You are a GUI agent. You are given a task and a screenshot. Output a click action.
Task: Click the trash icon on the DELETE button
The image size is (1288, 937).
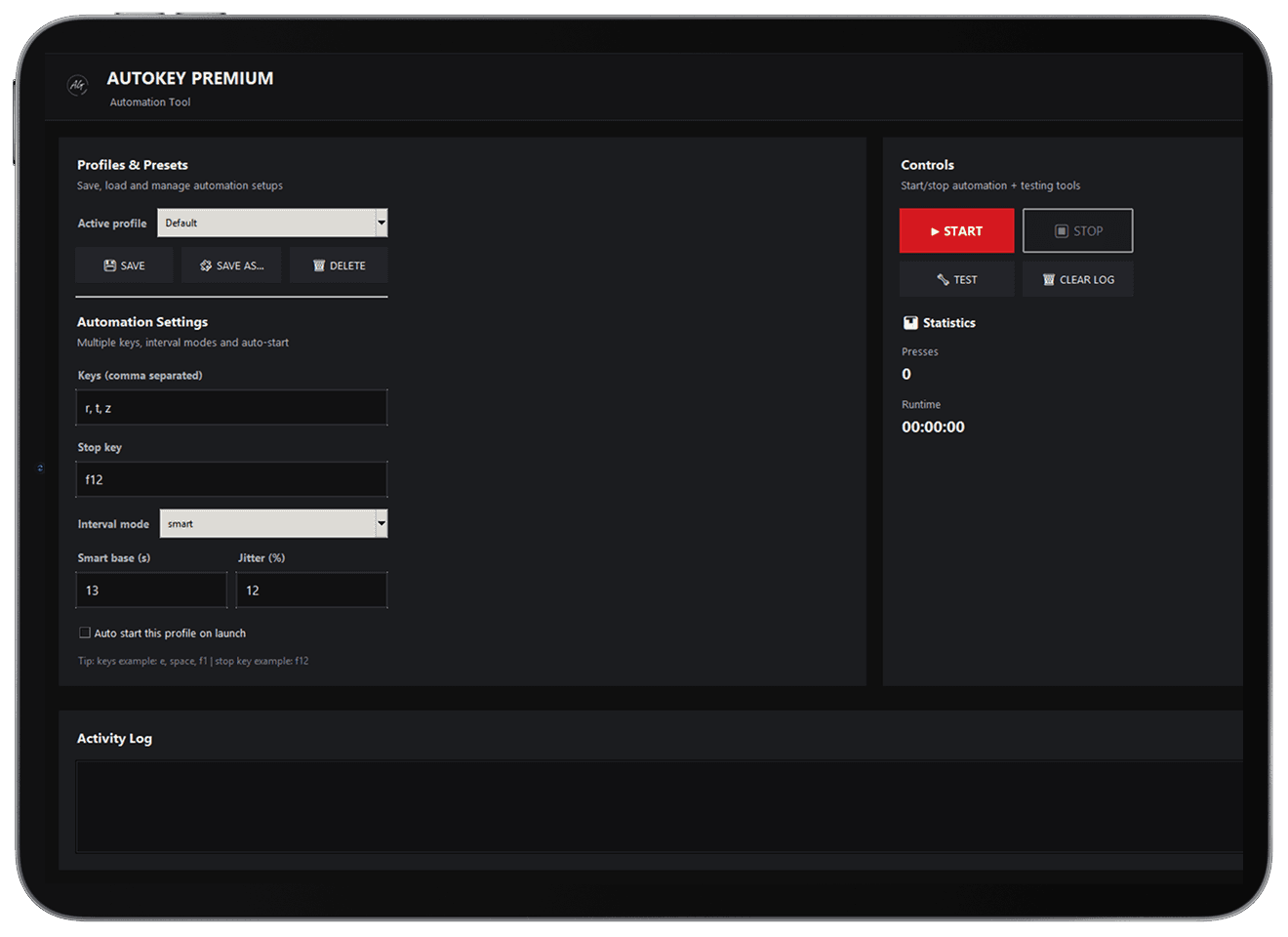coord(318,265)
